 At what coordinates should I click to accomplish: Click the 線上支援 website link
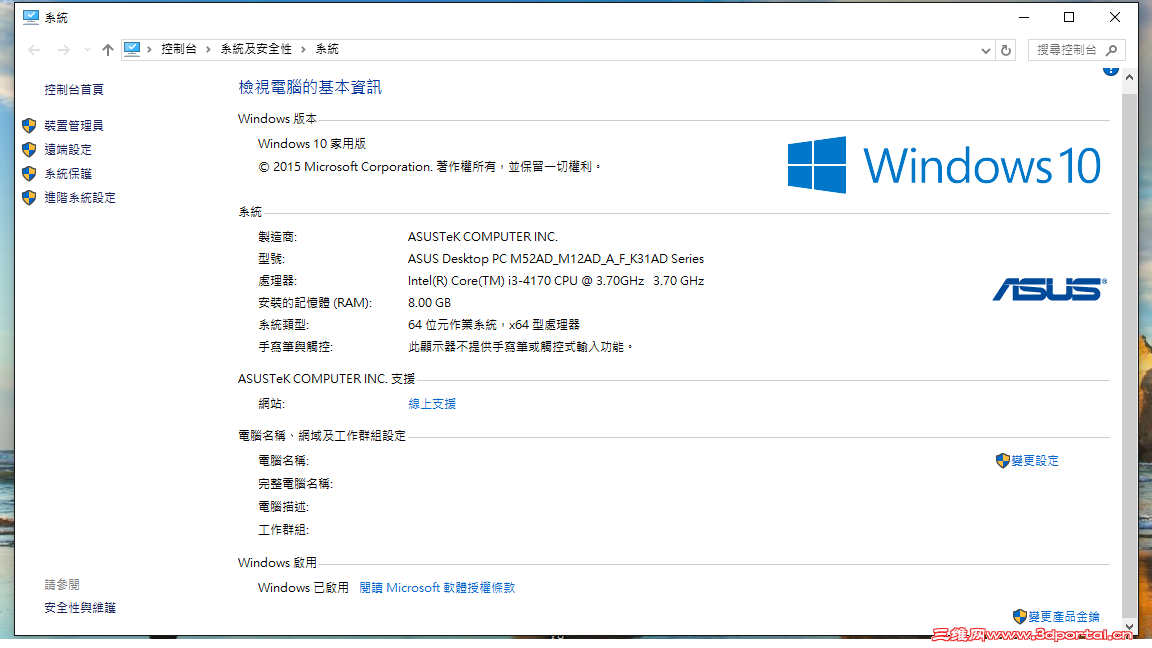click(432, 404)
